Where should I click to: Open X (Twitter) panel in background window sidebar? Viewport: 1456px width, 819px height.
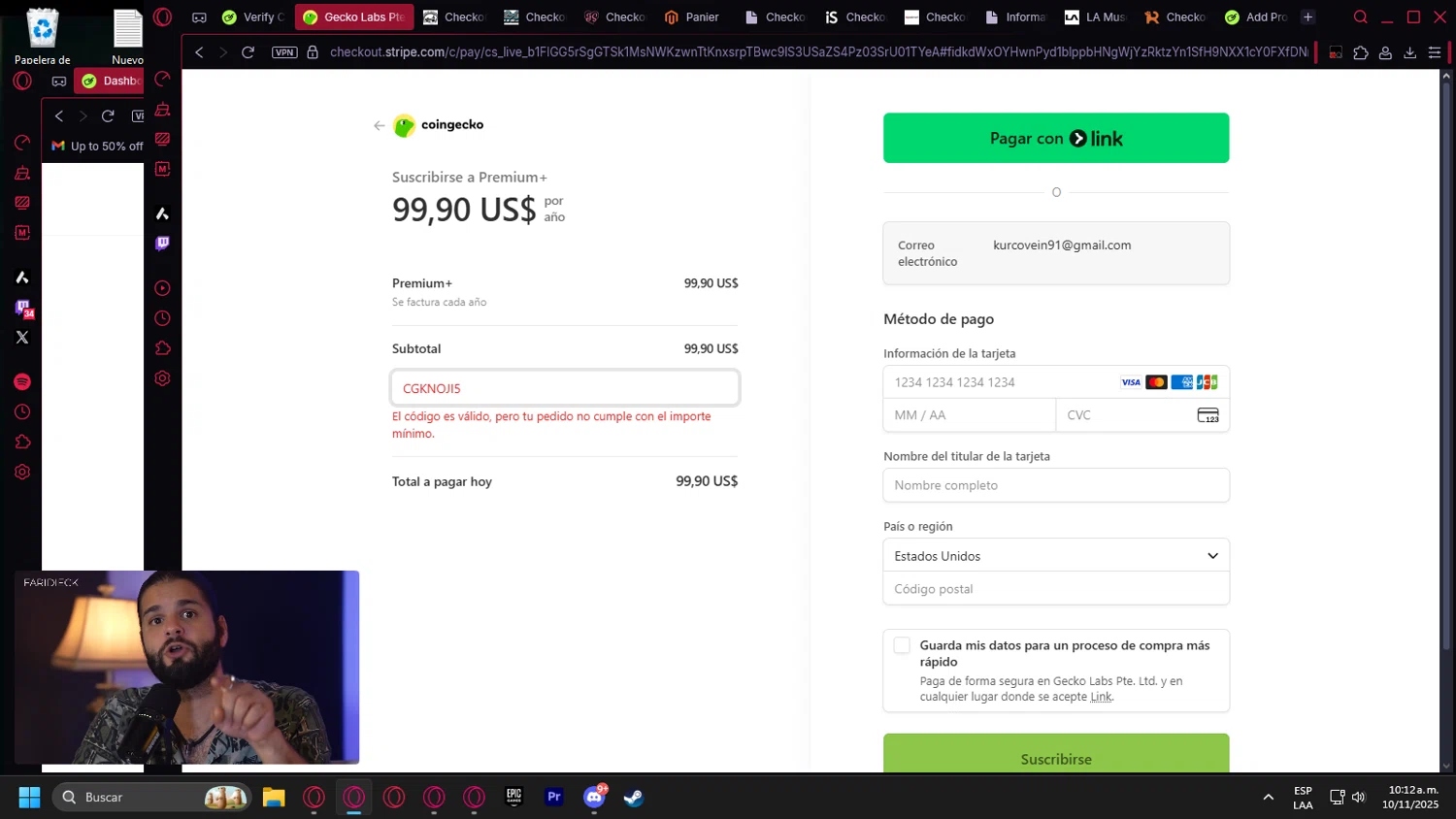tap(22, 338)
